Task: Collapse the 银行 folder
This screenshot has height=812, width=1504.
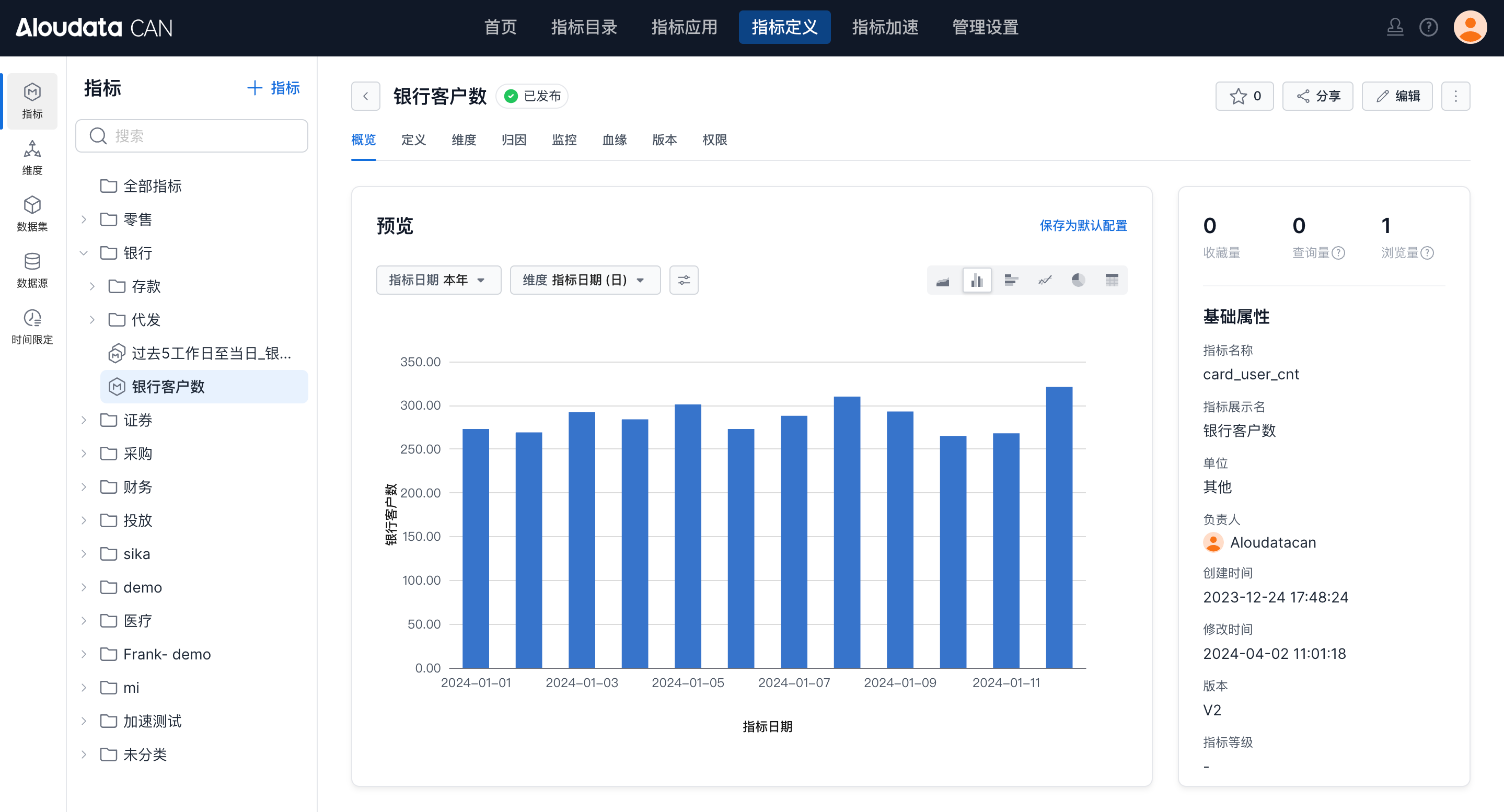Action: [84, 253]
